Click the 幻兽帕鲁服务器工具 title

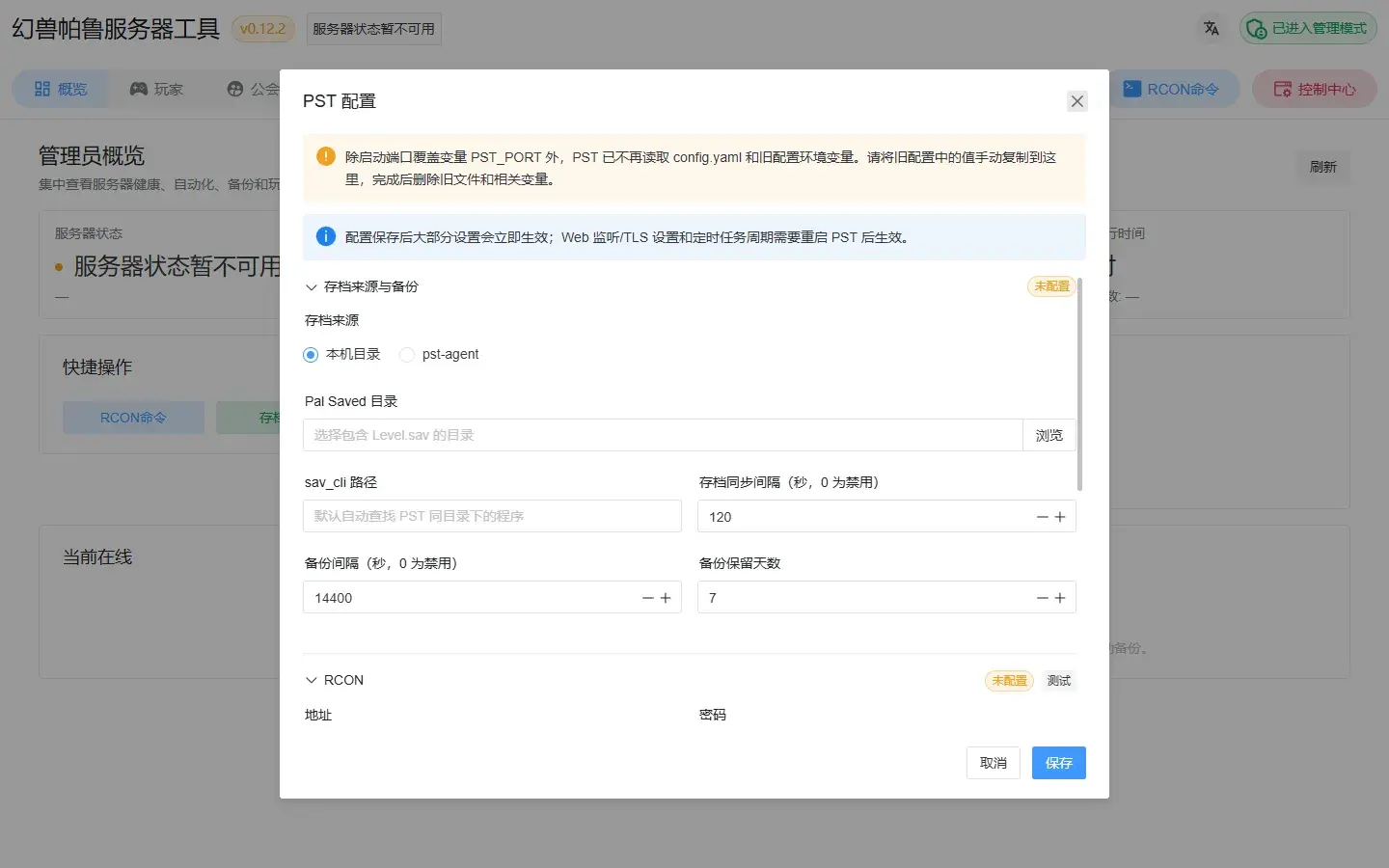(116, 29)
